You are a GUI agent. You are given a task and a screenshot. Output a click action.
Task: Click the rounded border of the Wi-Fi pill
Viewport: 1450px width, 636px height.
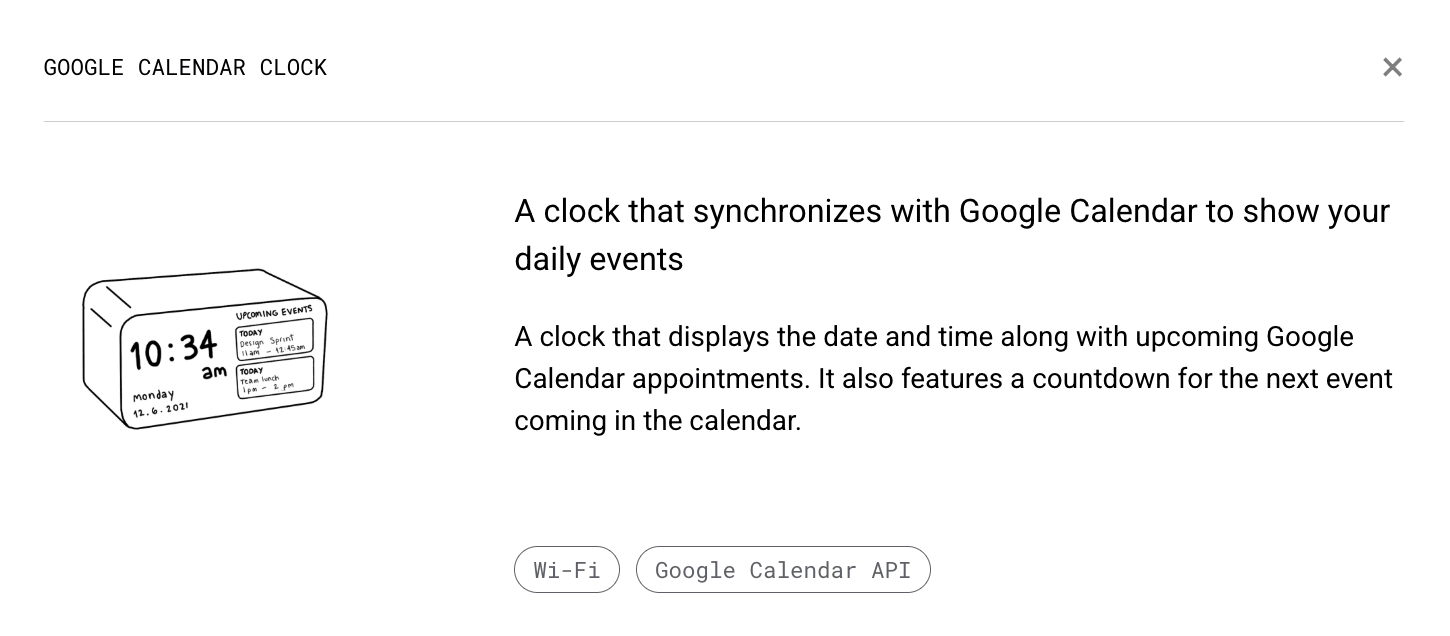567,548
